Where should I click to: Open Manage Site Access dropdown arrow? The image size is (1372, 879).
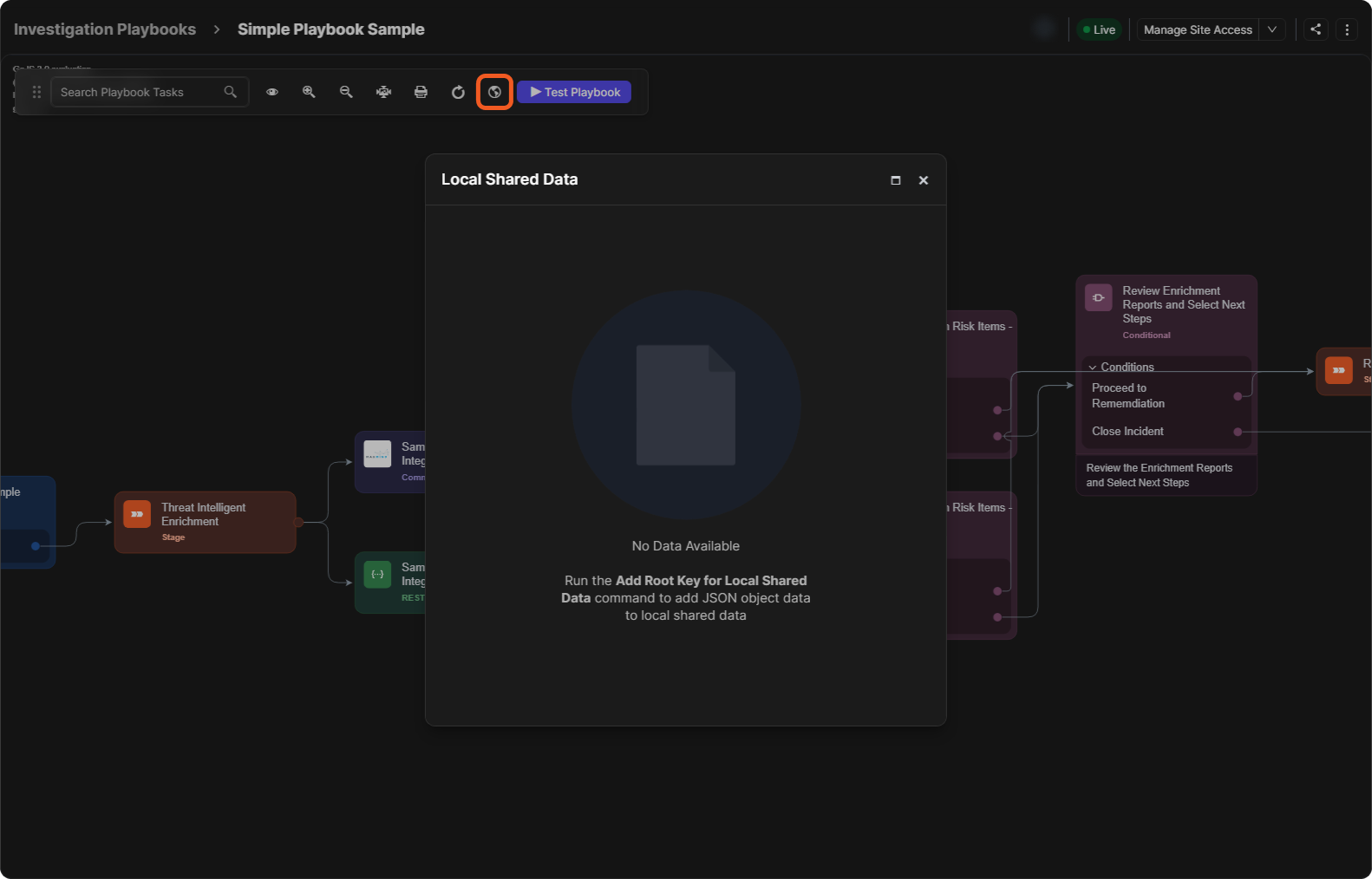[x=1272, y=29]
